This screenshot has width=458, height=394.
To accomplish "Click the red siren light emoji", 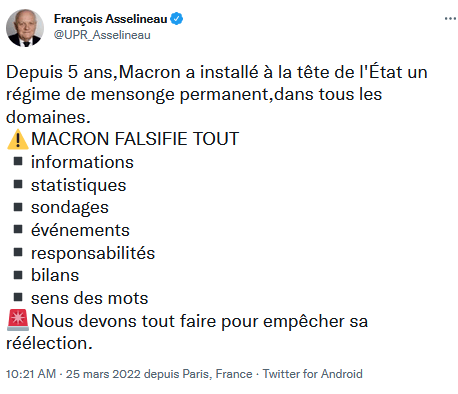I will coord(18,320).
